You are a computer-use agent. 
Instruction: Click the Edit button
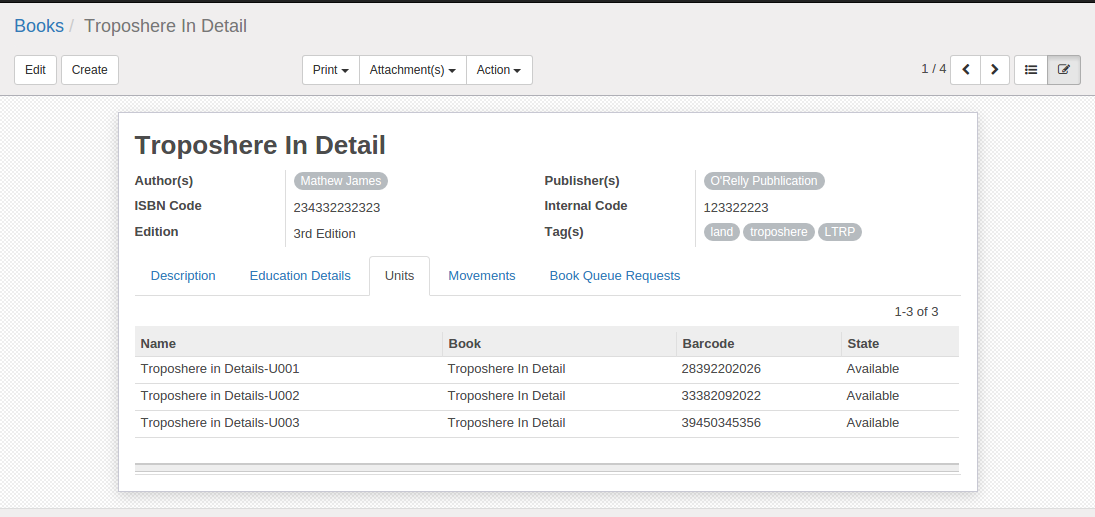point(35,70)
